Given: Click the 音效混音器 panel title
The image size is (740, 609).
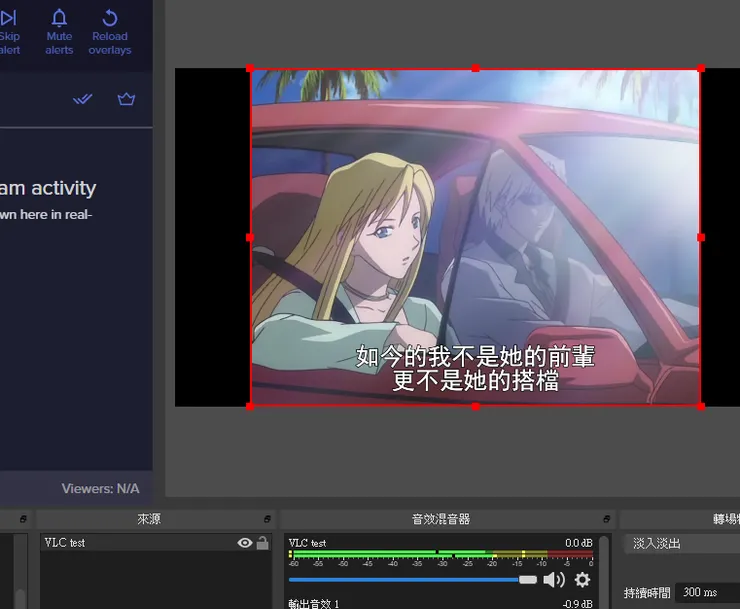Looking at the screenshot, I should click(441, 519).
